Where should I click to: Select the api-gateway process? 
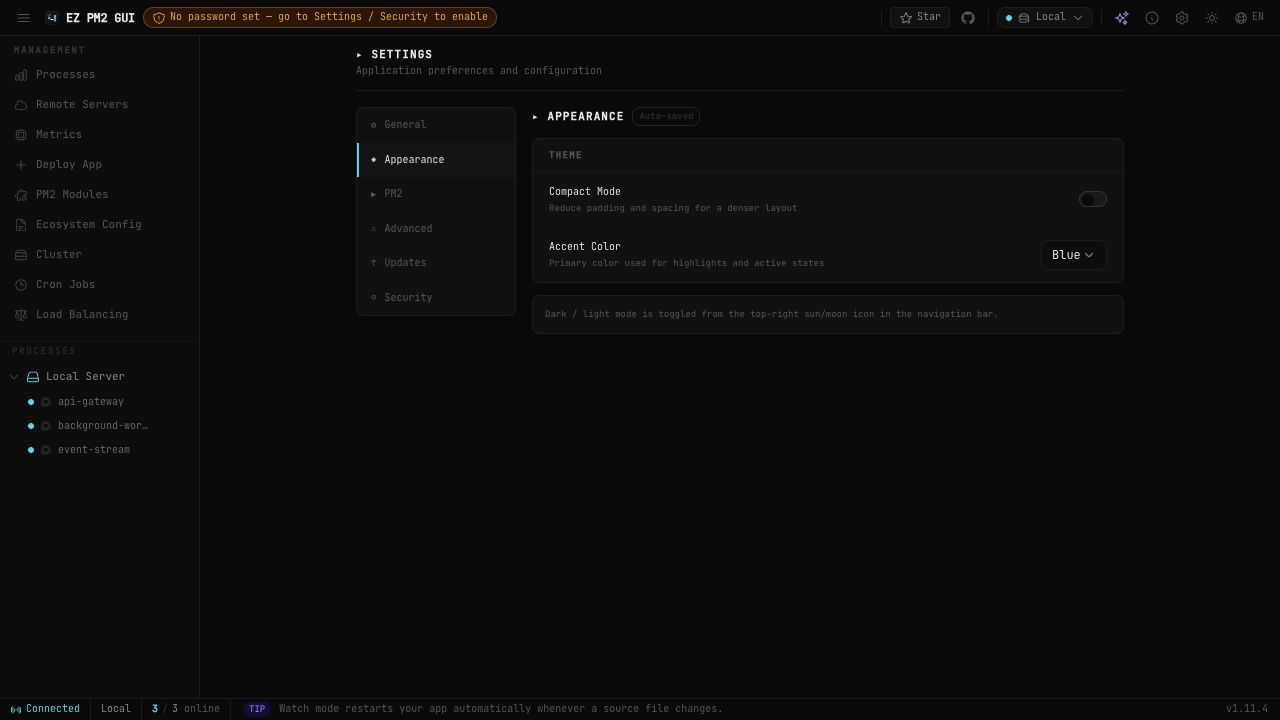pos(90,402)
